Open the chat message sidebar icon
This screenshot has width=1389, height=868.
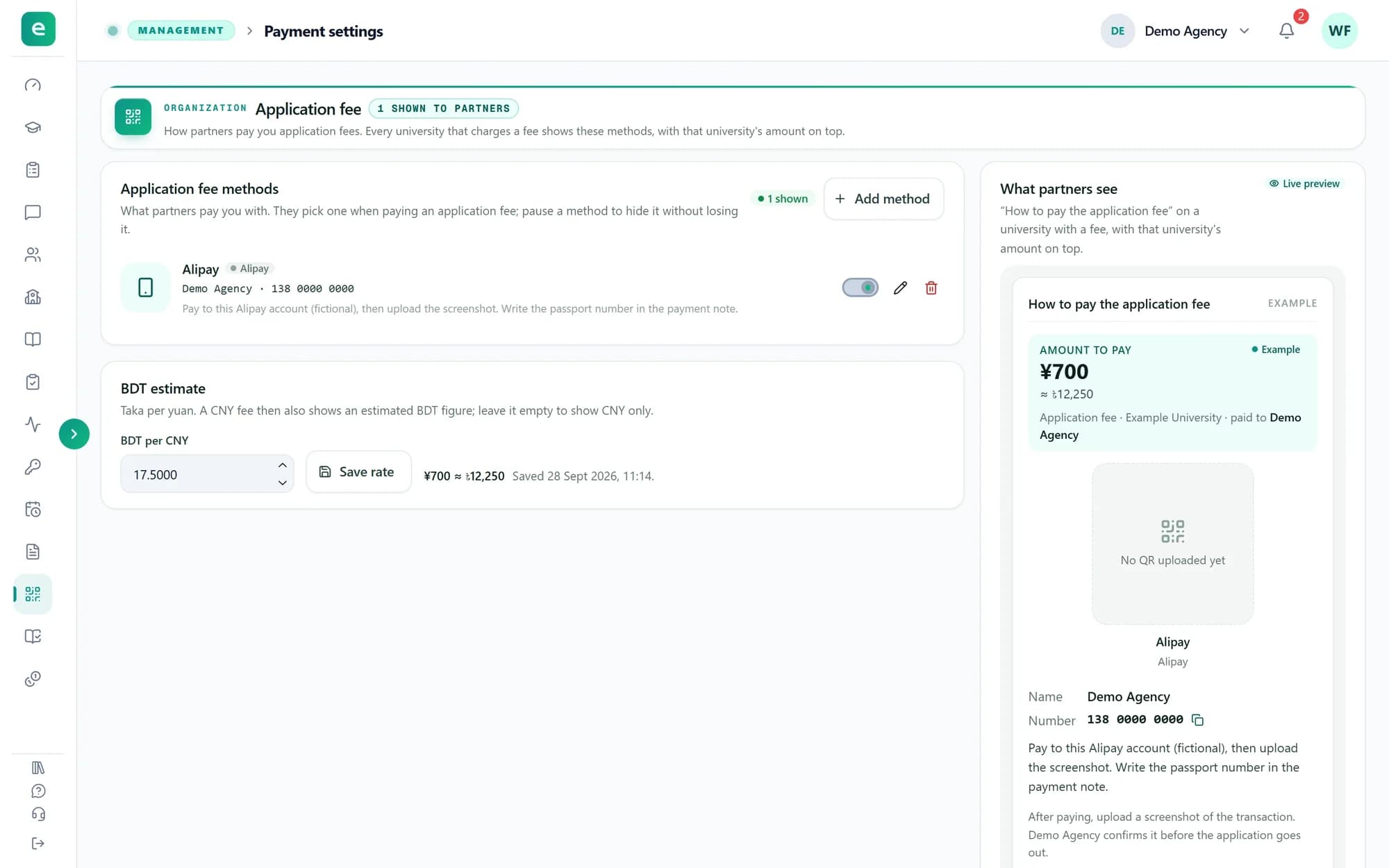coord(33,212)
